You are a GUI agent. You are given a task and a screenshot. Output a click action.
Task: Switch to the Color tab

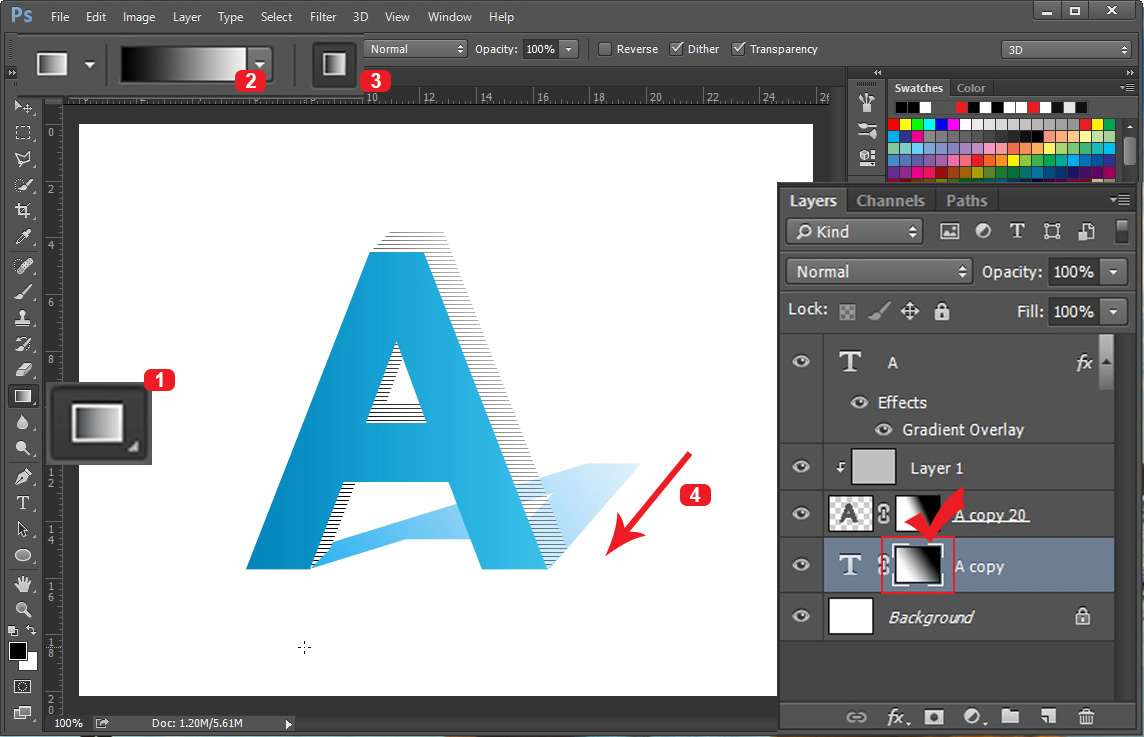pos(971,88)
